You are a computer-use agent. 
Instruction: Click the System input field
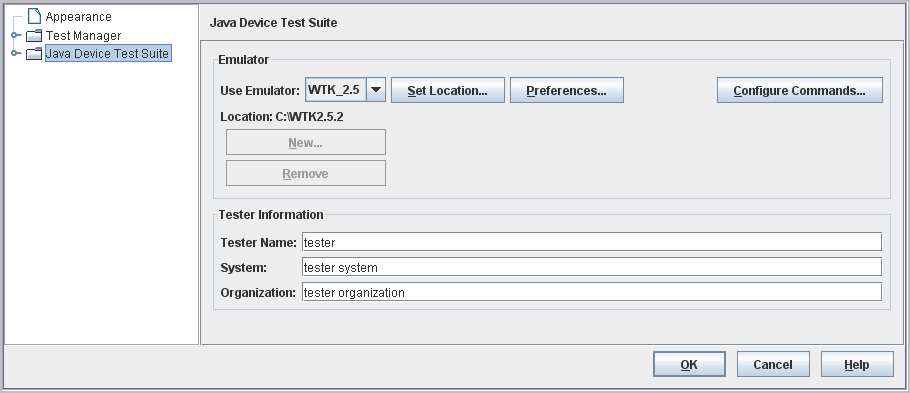pos(592,267)
